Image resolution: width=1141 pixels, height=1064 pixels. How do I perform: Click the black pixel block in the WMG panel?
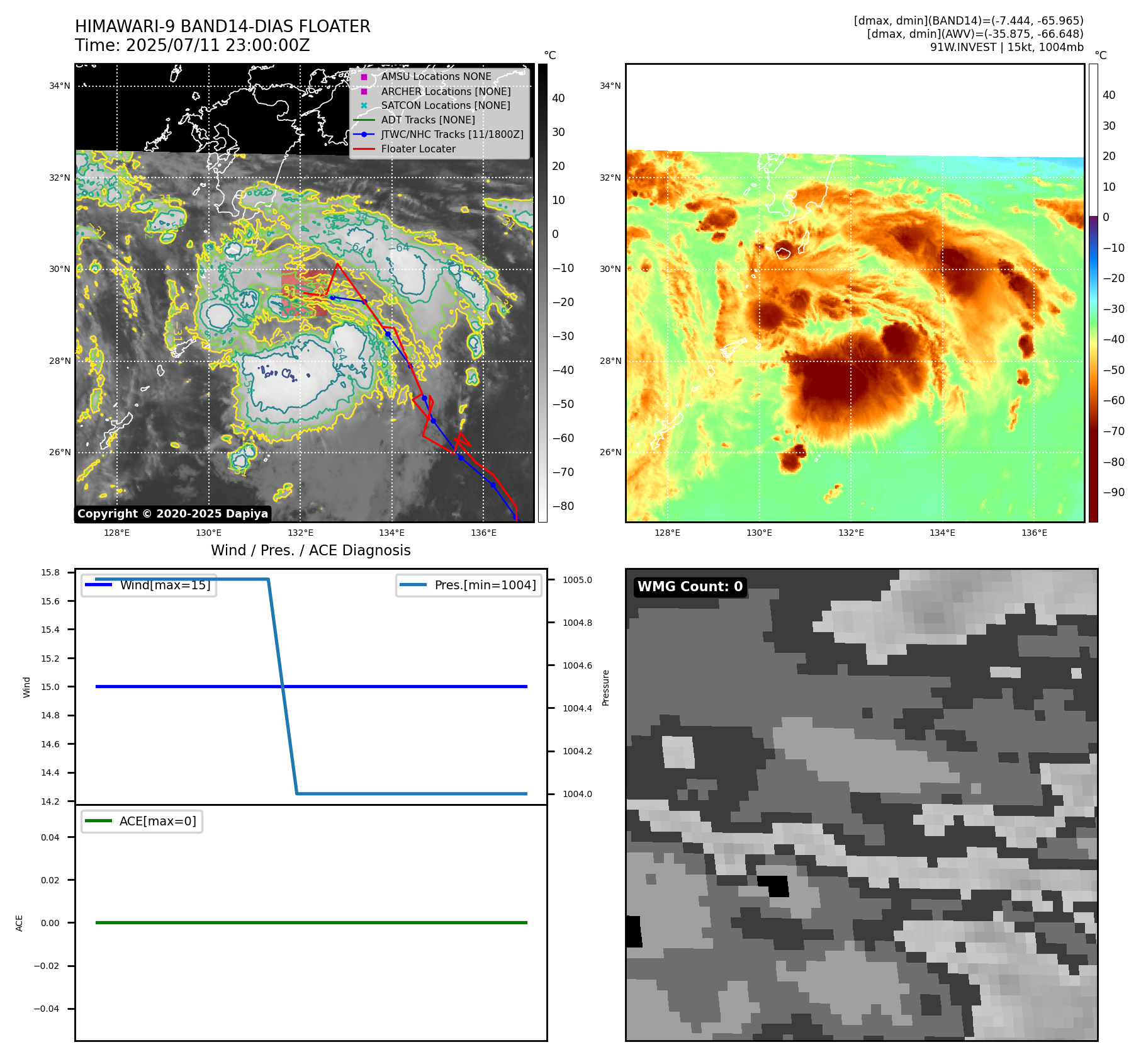point(773,886)
